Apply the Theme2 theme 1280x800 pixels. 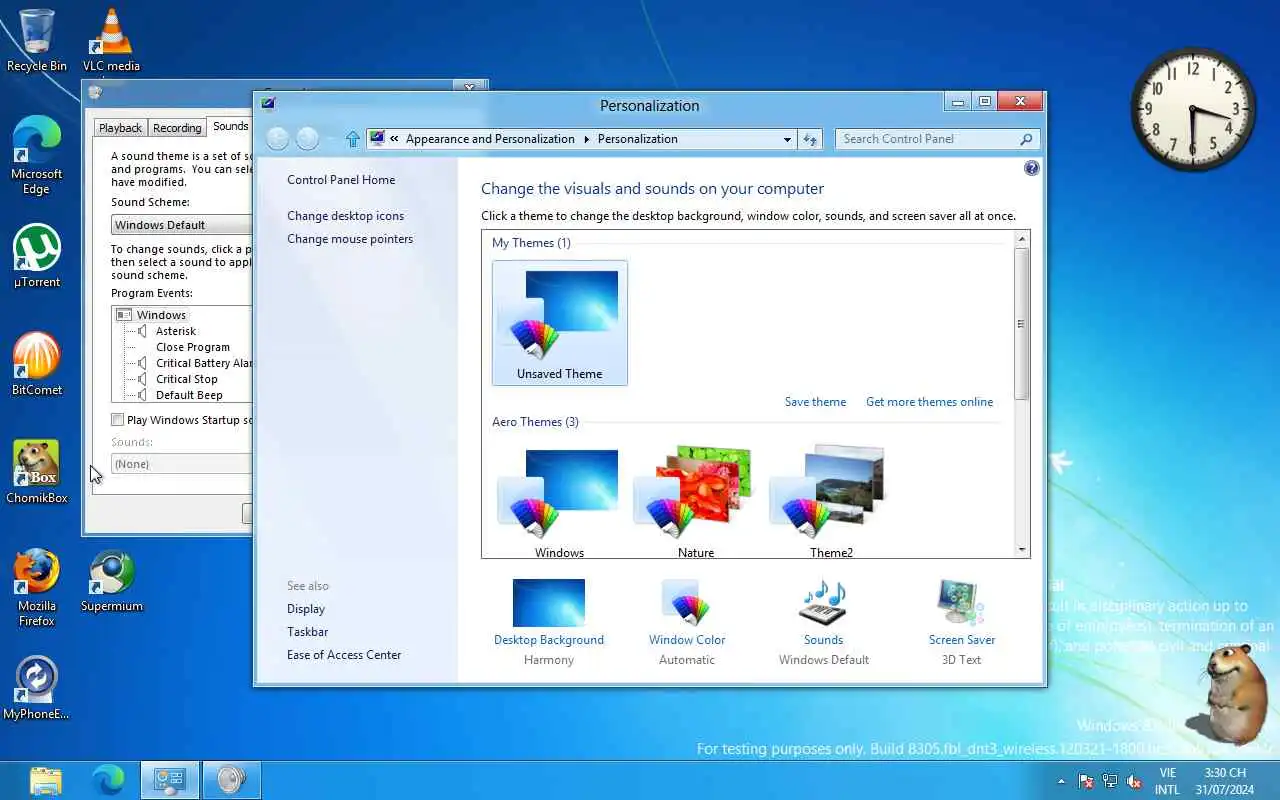pyautogui.click(x=831, y=502)
